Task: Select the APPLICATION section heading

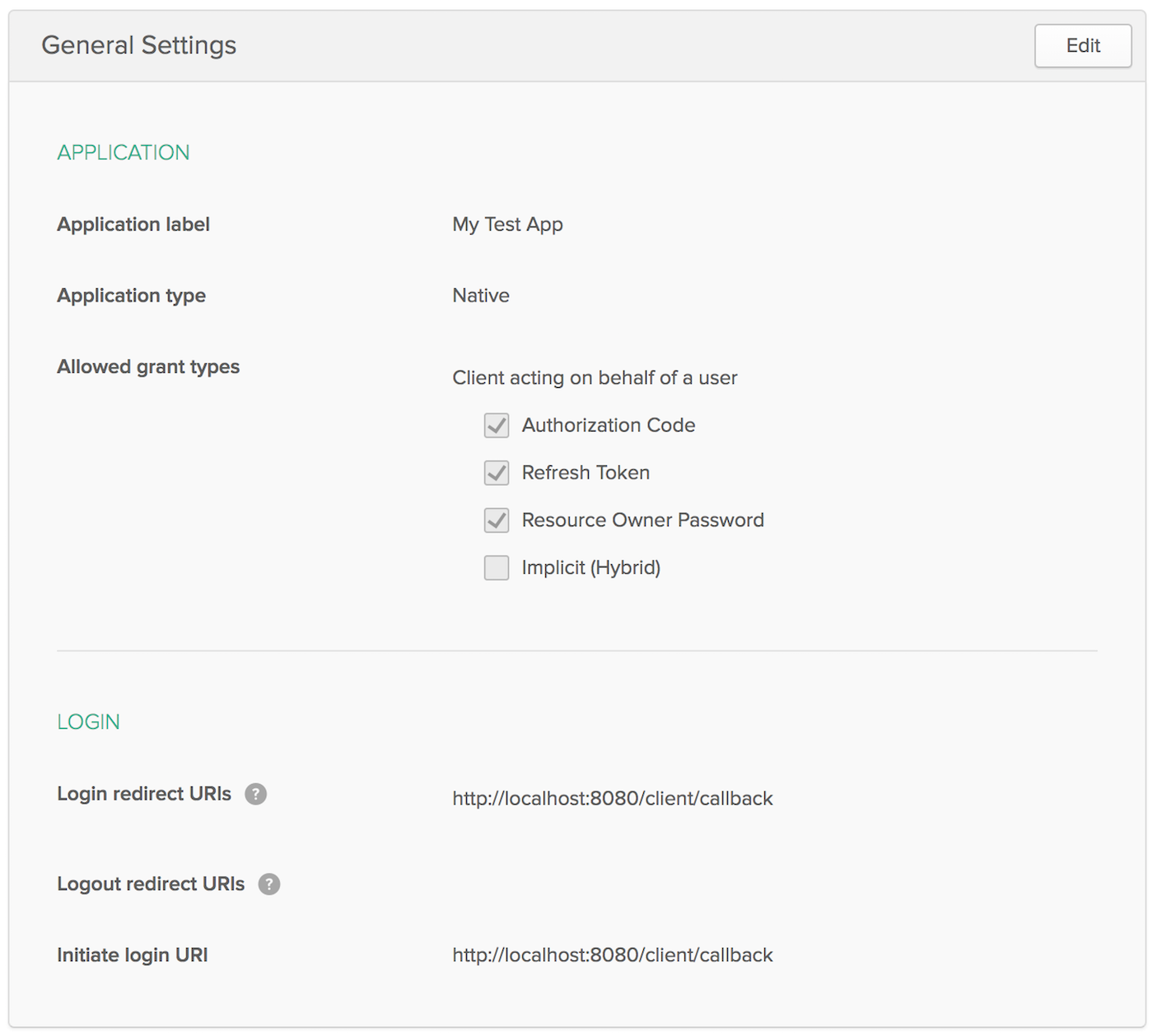Action: pyautogui.click(x=123, y=152)
